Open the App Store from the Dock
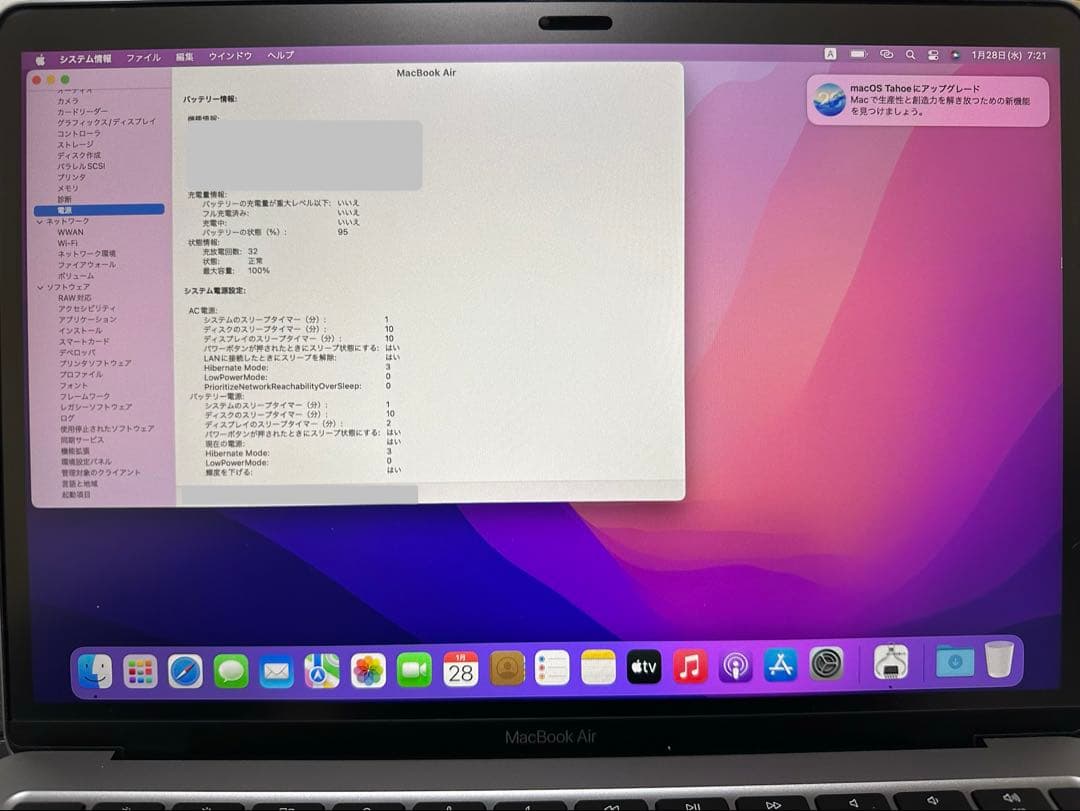Screen dimensions: 1080x811 click(x=782, y=666)
